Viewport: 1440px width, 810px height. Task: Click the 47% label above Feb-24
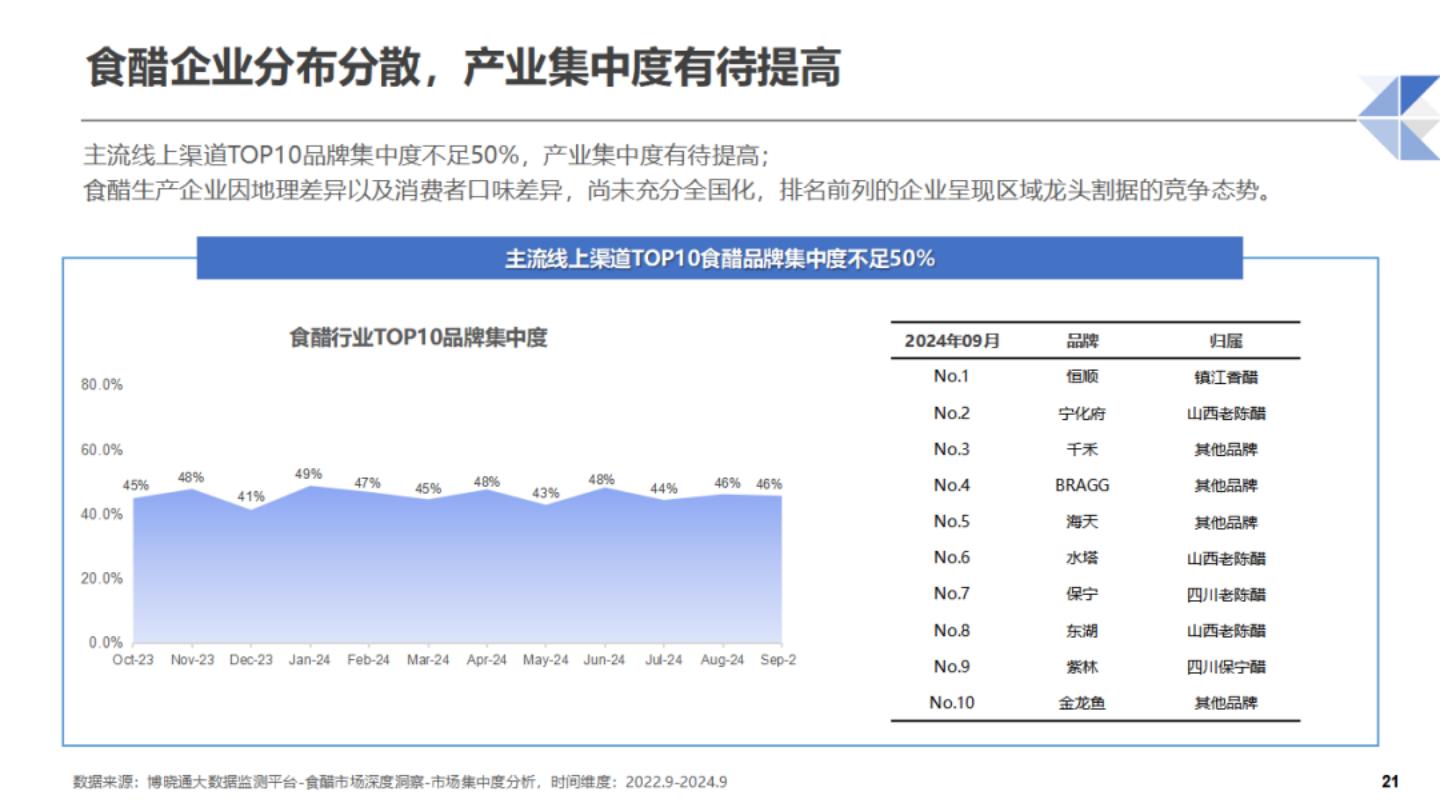coord(367,482)
